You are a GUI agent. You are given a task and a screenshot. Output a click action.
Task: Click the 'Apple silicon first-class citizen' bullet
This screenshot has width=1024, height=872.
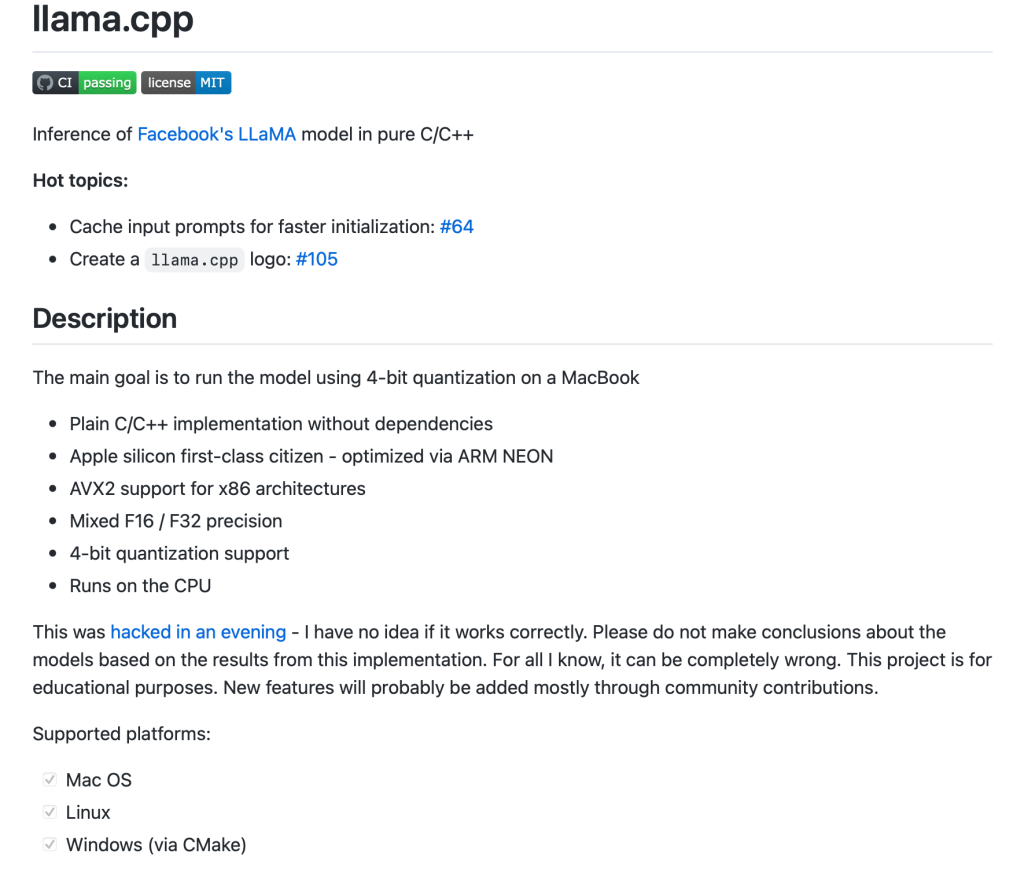311,456
